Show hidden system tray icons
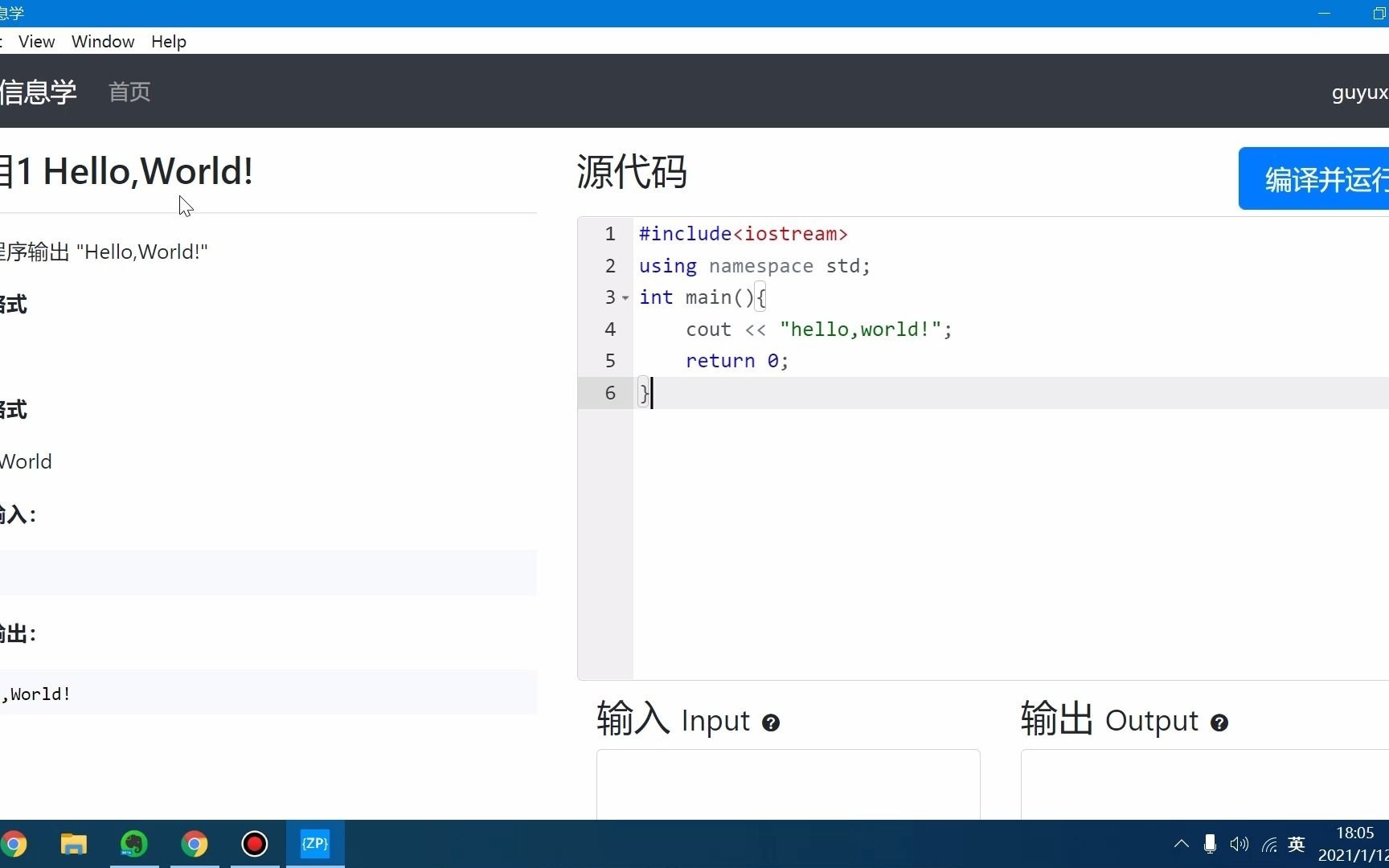Viewport: 1389px width, 868px height. [x=1181, y=844]
